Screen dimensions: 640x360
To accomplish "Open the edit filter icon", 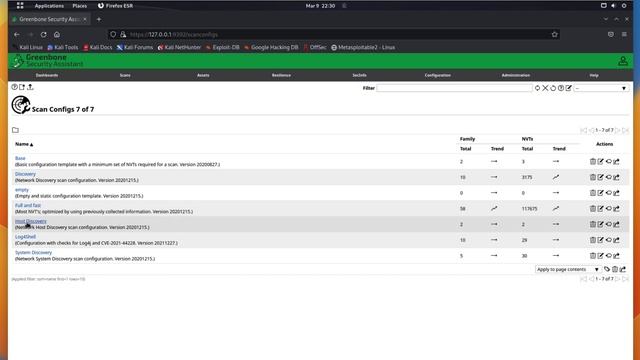I will (x=569, y=88).
